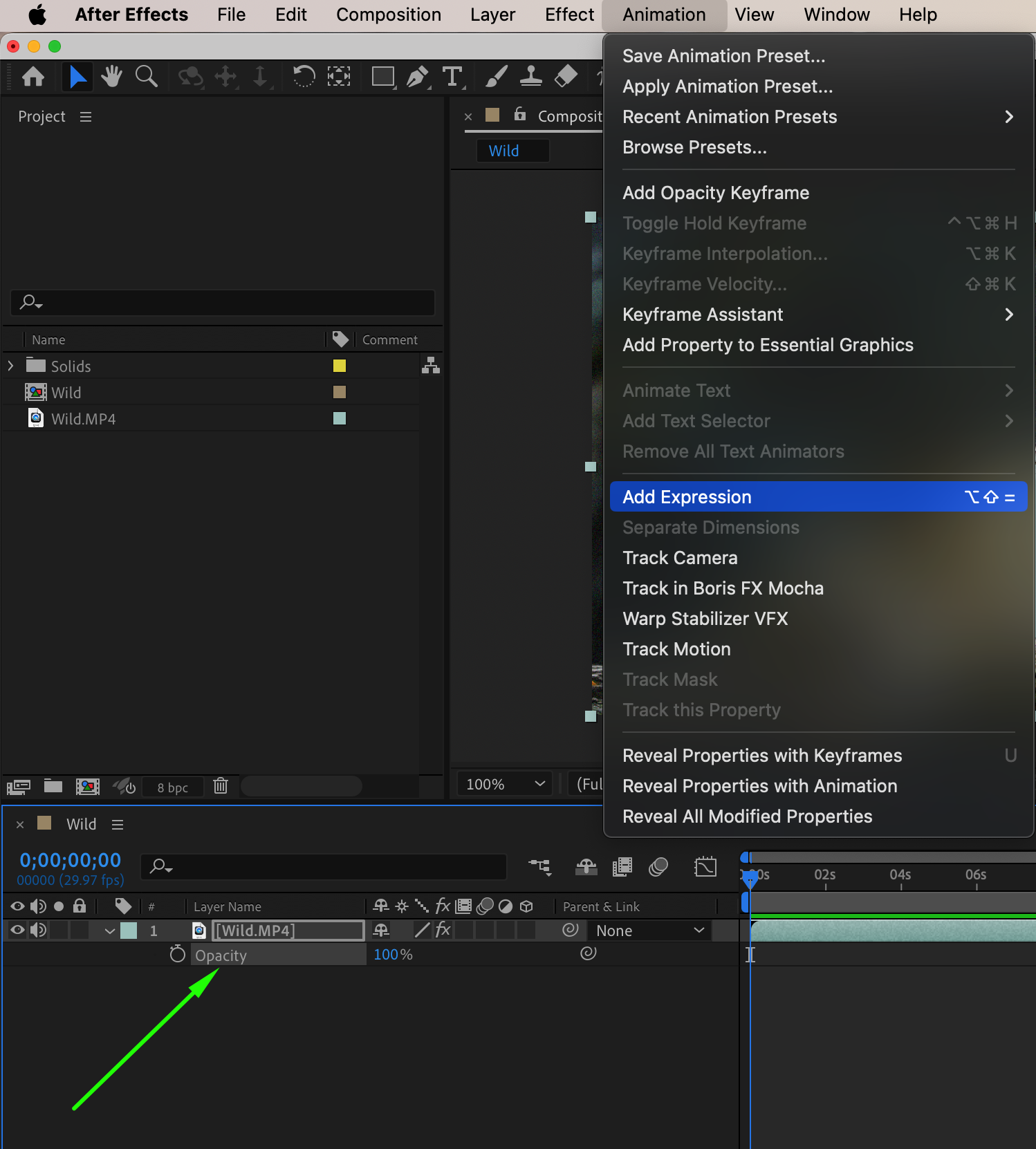
Task: Choose the Type text tool
Action: [452, 76]
